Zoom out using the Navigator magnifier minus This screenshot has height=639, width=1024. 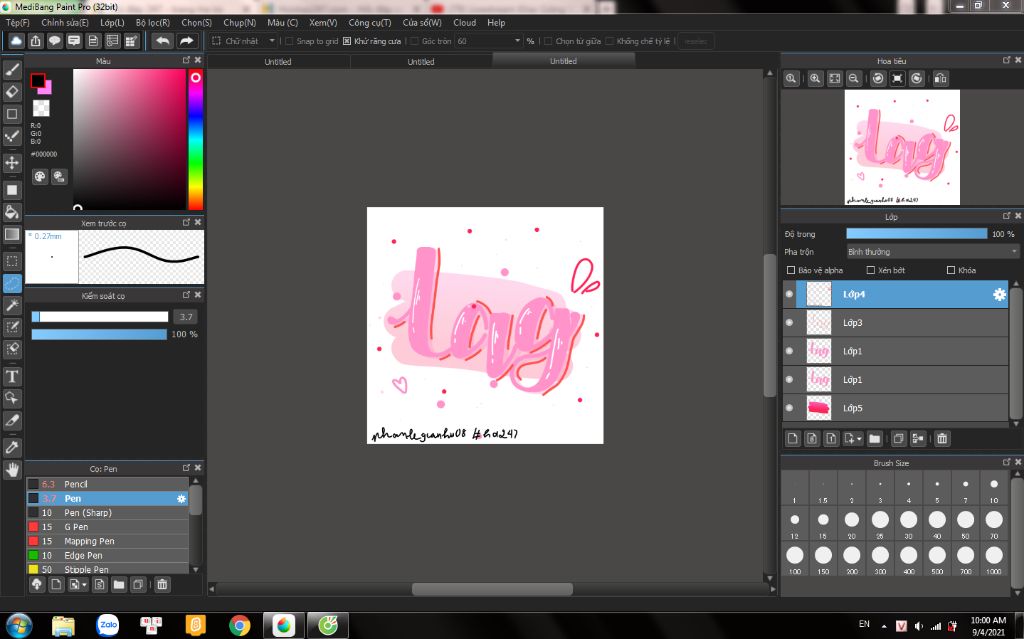click(x=853, y=78)
